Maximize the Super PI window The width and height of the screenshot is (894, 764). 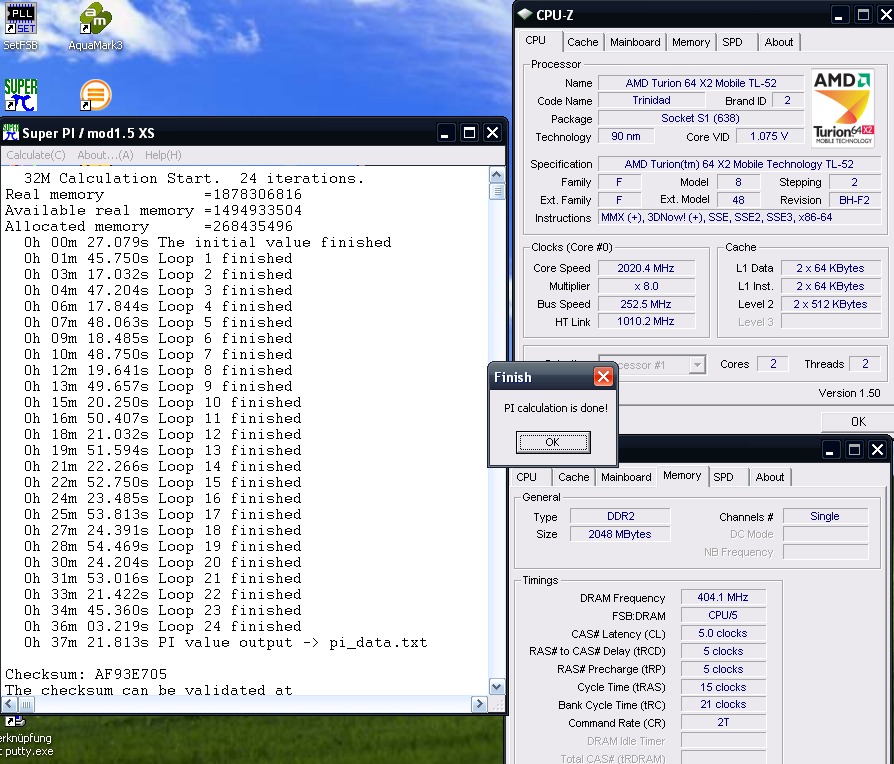[x=469, y=133]
